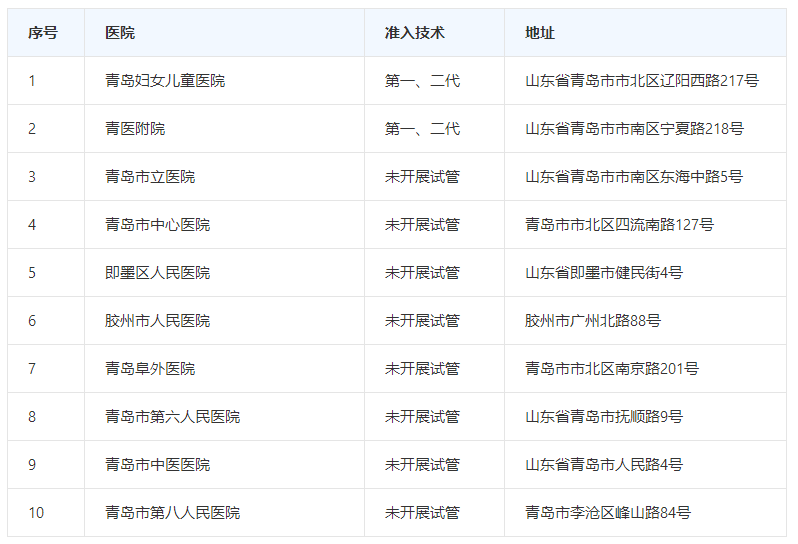This screenshot has width=798, height=544.
Task: Select hospital name 青岛市中心医院
Action: tap(157, 225)
